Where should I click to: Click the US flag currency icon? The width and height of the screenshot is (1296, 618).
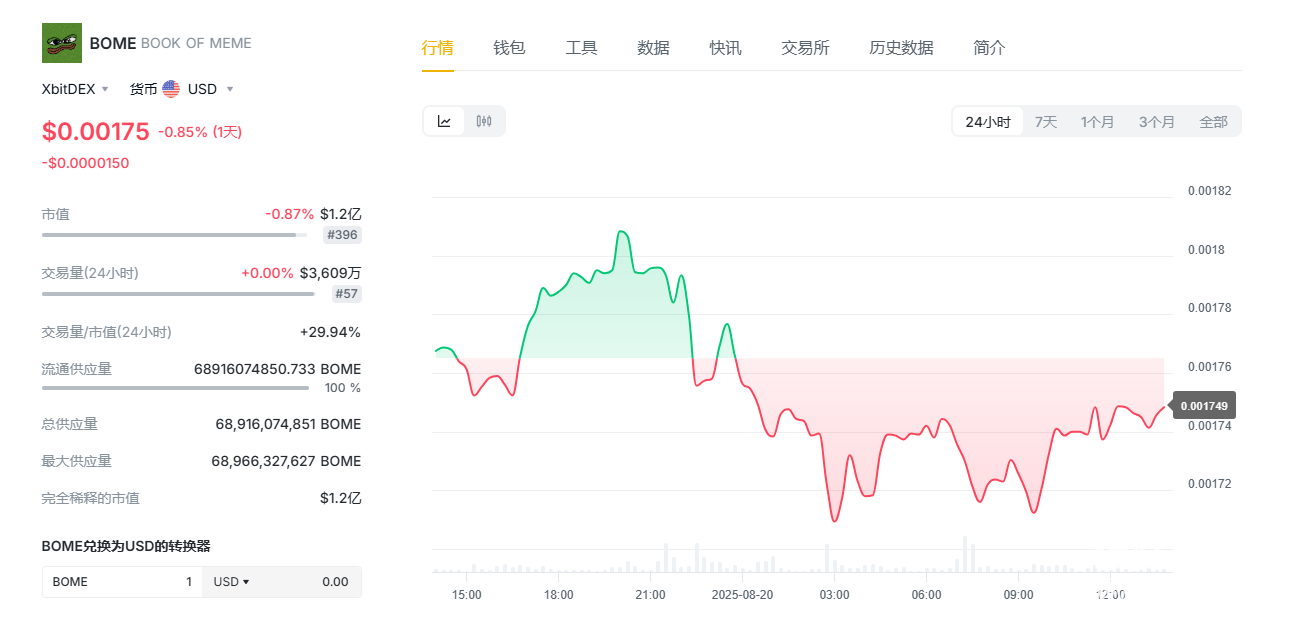click(x=171, y=89)
